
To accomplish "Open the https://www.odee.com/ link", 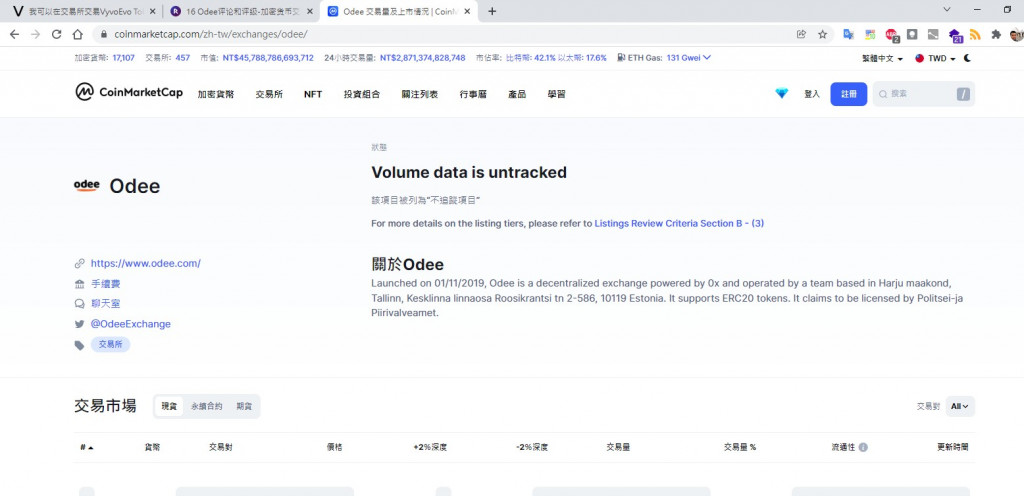I will coord(146,264).
